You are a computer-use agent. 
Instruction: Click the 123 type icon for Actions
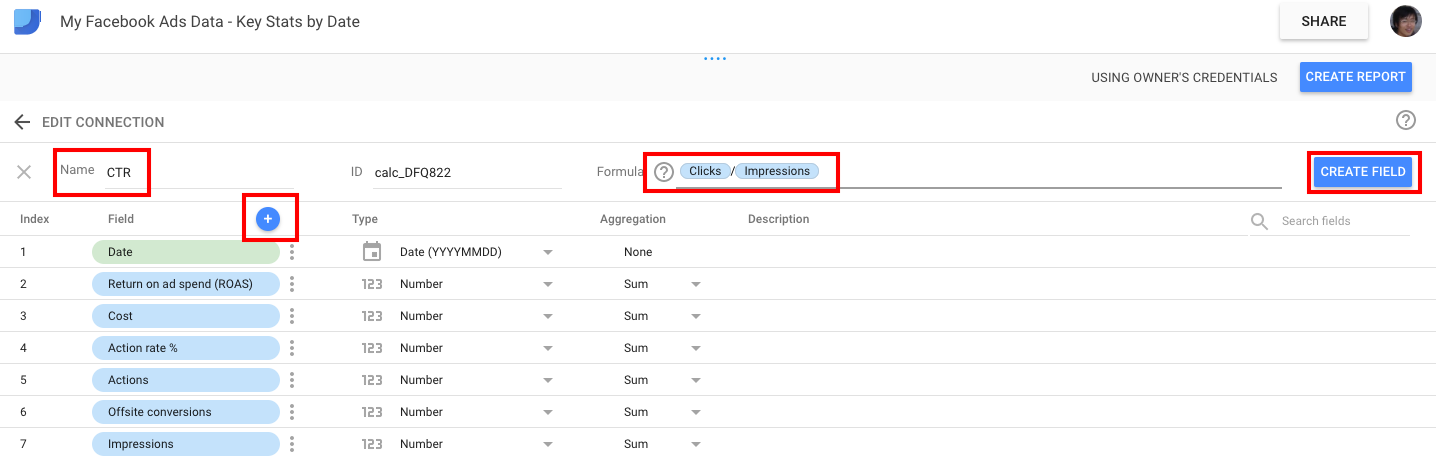click(372, 380)
